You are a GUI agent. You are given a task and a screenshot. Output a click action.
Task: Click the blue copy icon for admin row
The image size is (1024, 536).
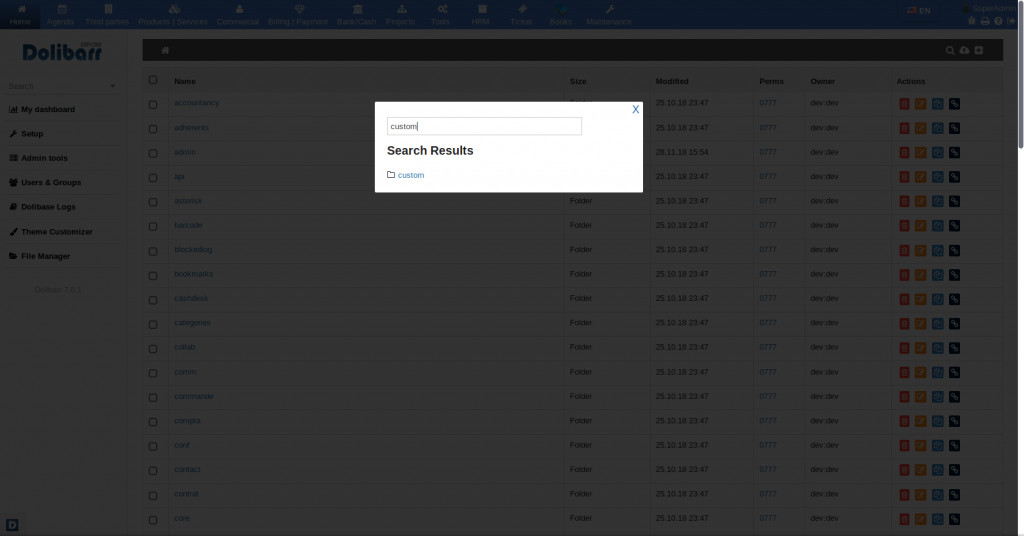pyautogui.click(x=937, y=153)
